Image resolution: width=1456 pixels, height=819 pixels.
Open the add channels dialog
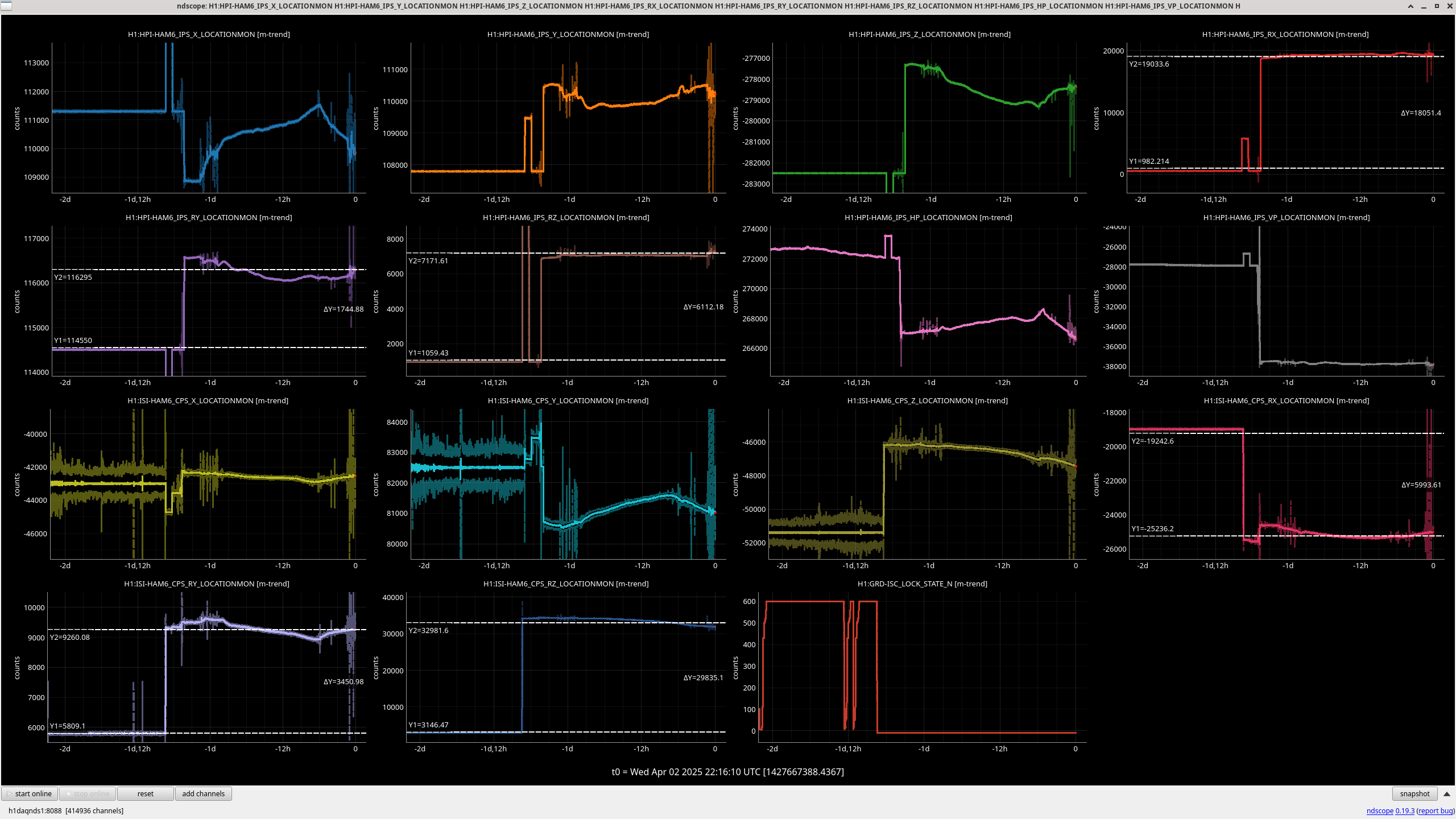pyautogui.click(x=204, y=793)
